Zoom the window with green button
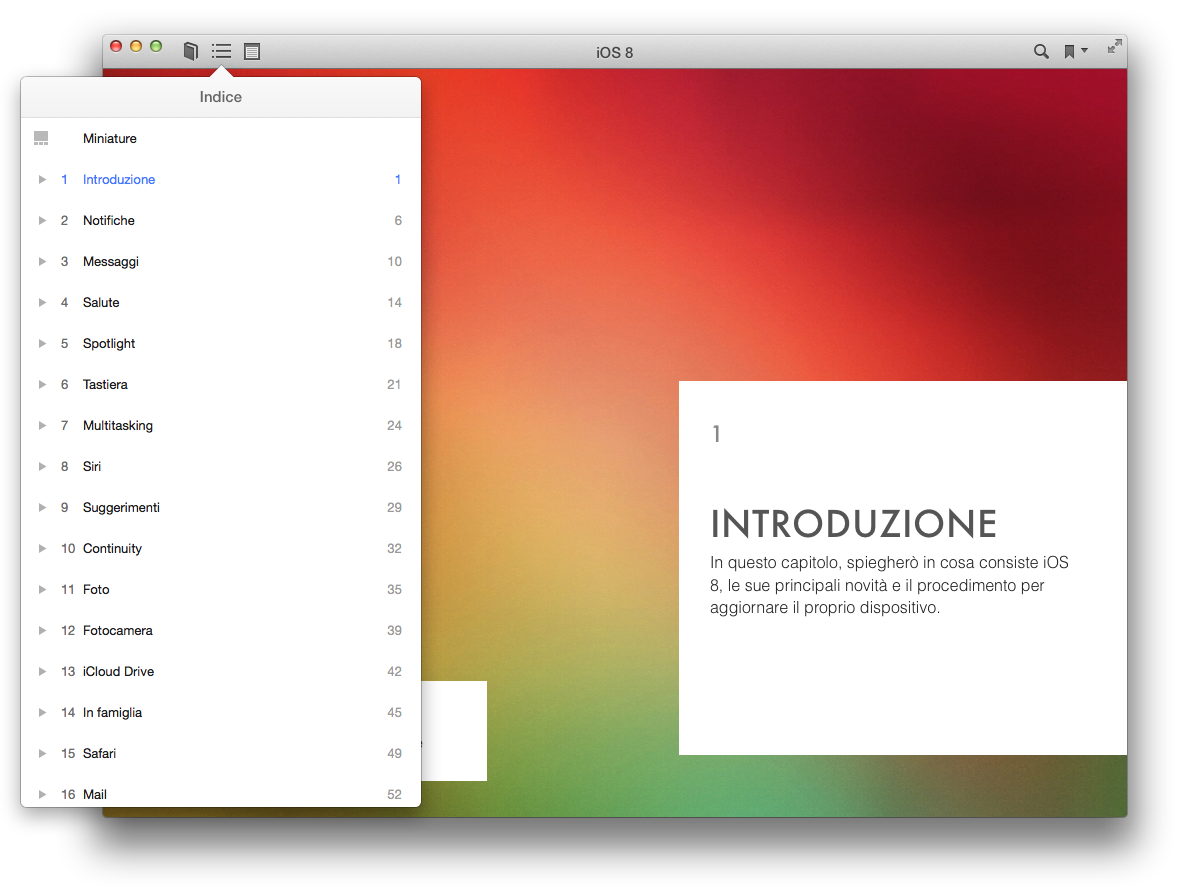This screenshot has height=896, width=1184. click(156, 46)
